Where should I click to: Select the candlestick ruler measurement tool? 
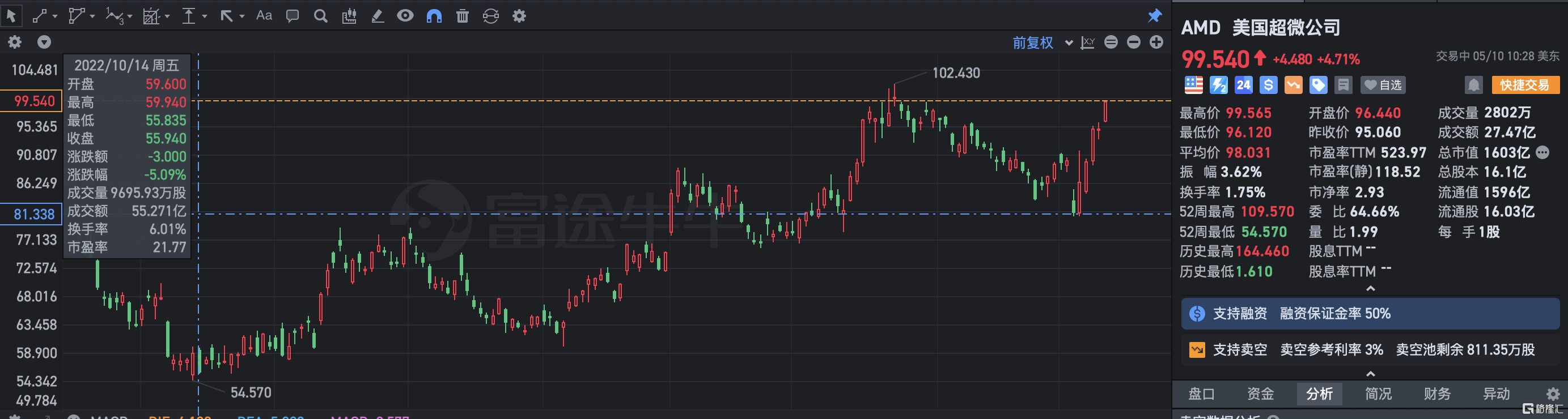(x=349, y=16)
